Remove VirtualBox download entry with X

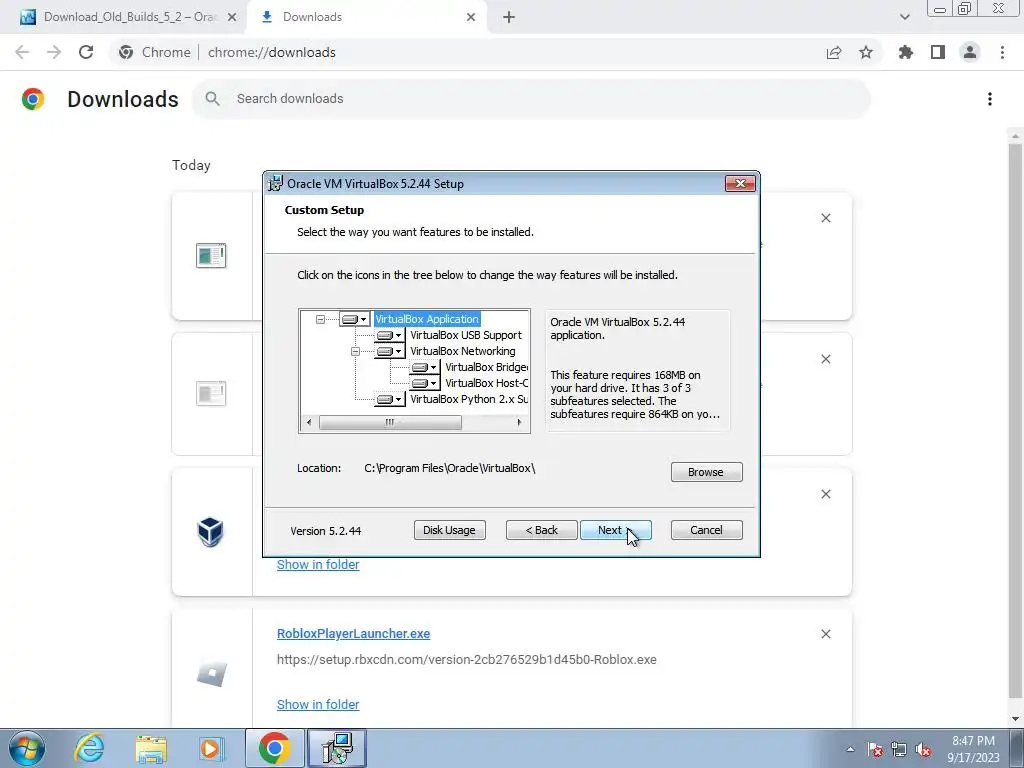826,494
